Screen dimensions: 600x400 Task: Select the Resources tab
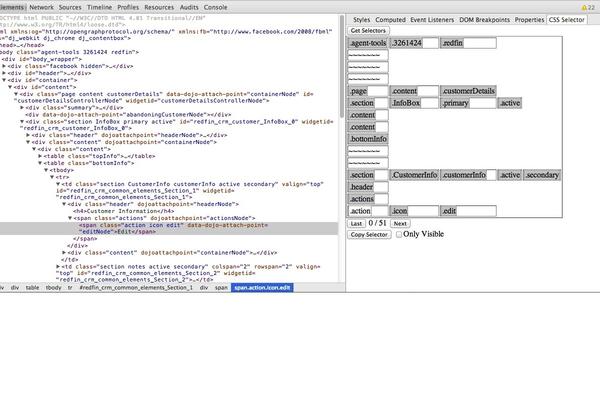click(159, 7)
